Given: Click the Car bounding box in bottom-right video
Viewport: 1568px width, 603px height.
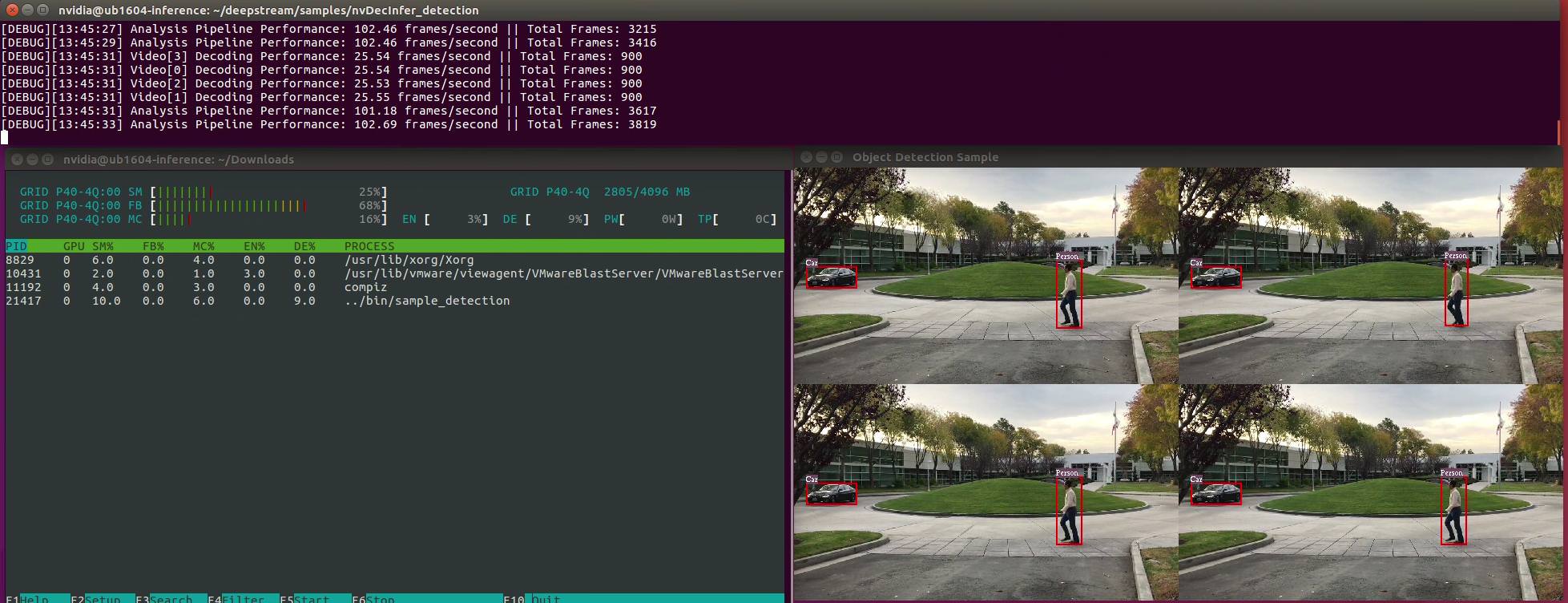Looking at the screenshot, I should tap(1215, 493).
